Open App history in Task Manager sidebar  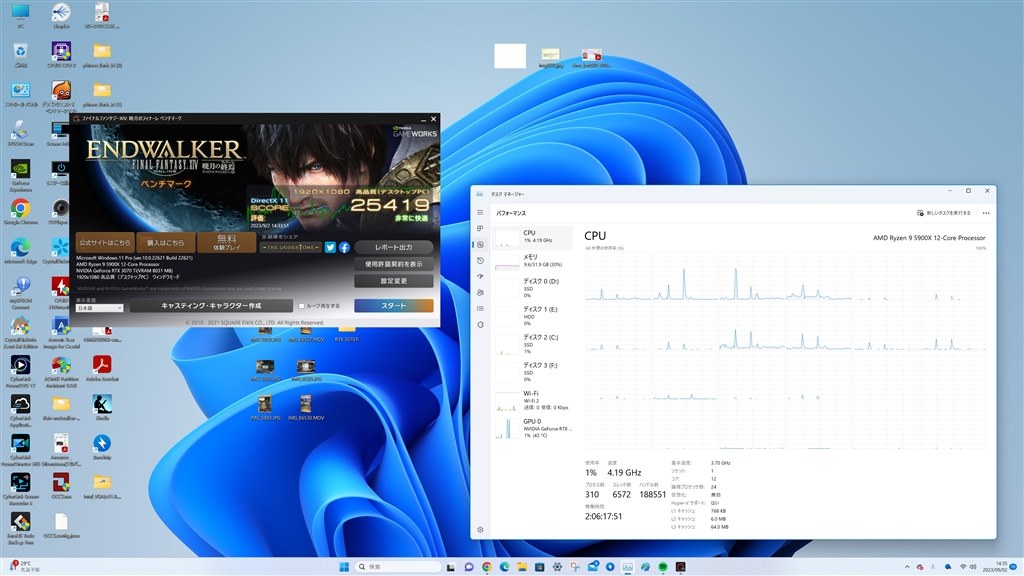click(481, 261)
